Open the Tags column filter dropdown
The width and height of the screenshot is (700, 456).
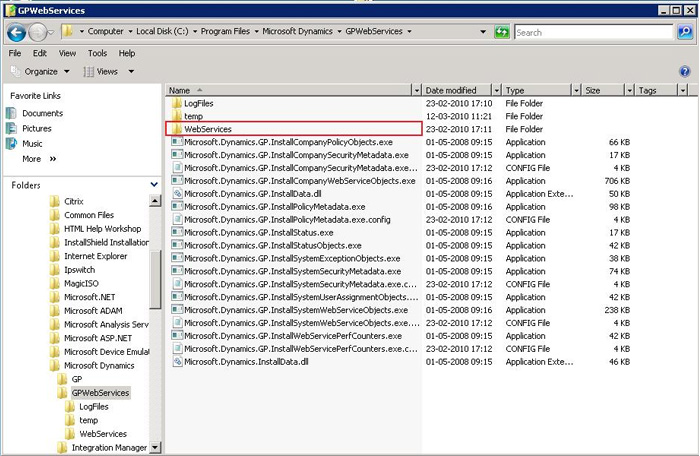pyautogui.click(x=683, y=90)
